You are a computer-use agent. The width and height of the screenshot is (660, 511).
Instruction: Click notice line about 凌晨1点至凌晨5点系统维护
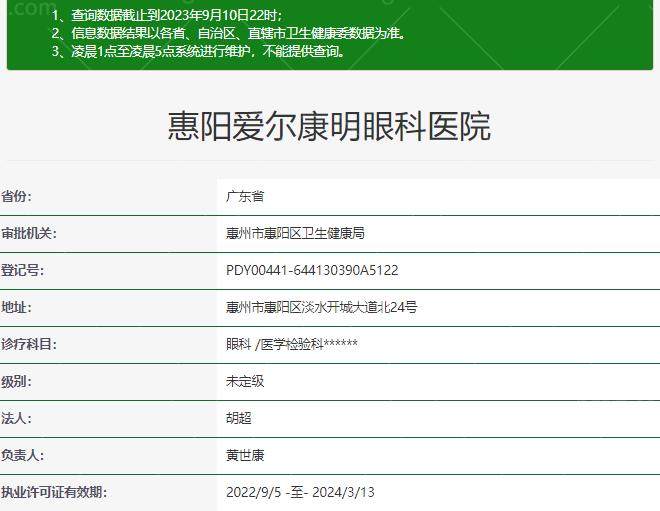click(x=199, y=51)
